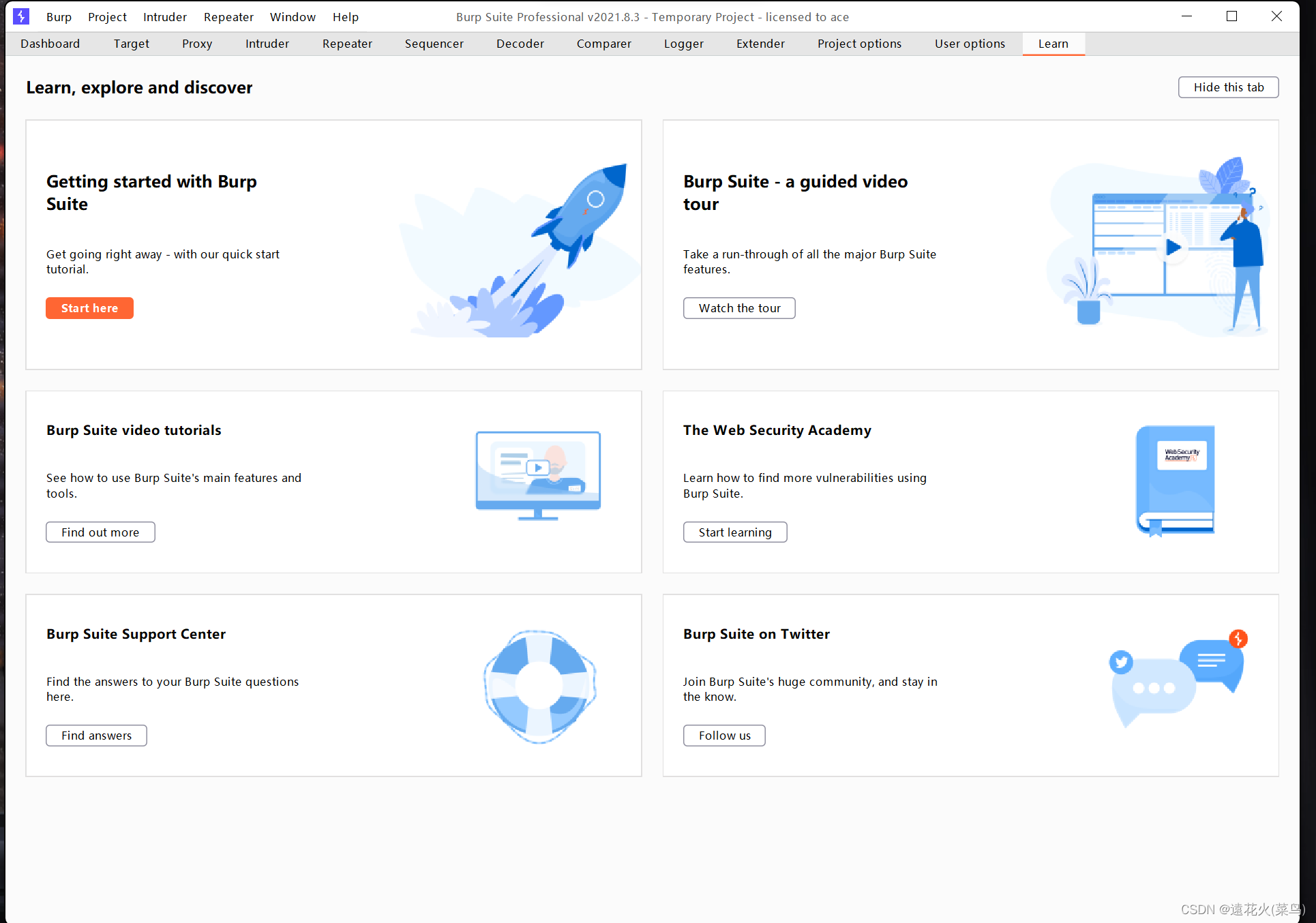The width and height of the screenshot is (1316, 923).
Task: Click the Support Center lifebuoy icon
Action: [x=539, y=686]
